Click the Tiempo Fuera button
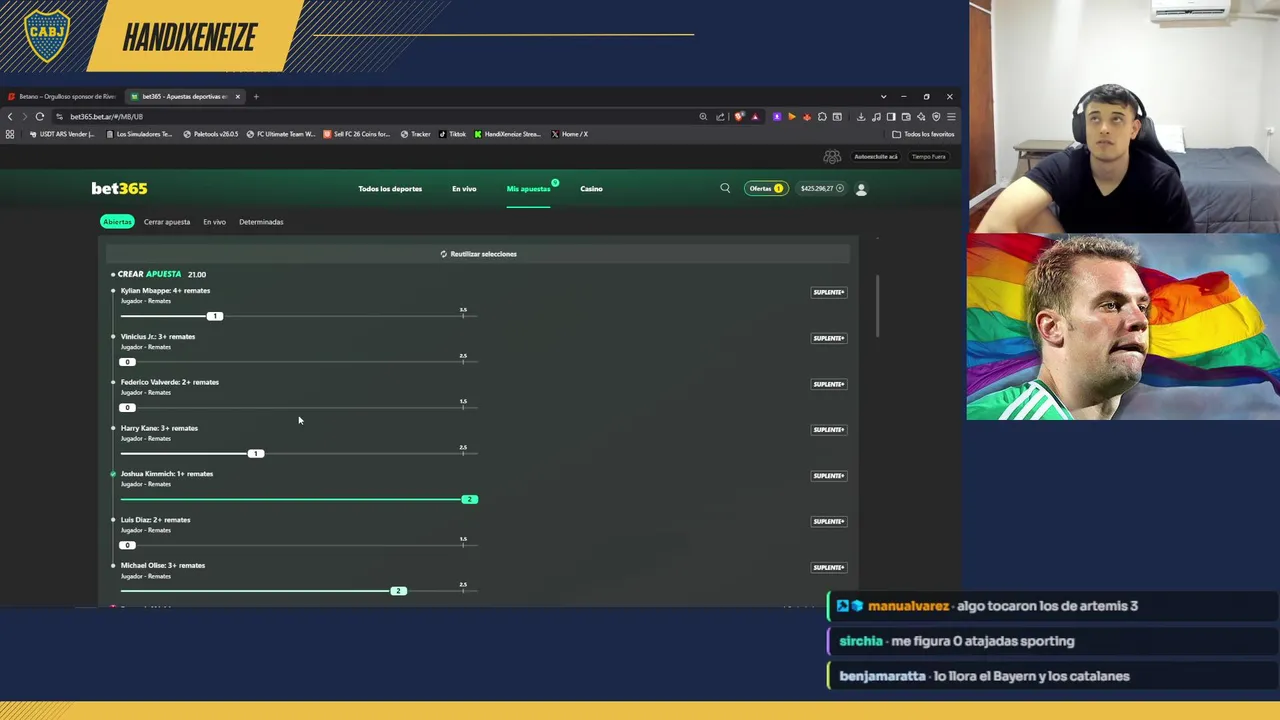 (x=928, y=157)
